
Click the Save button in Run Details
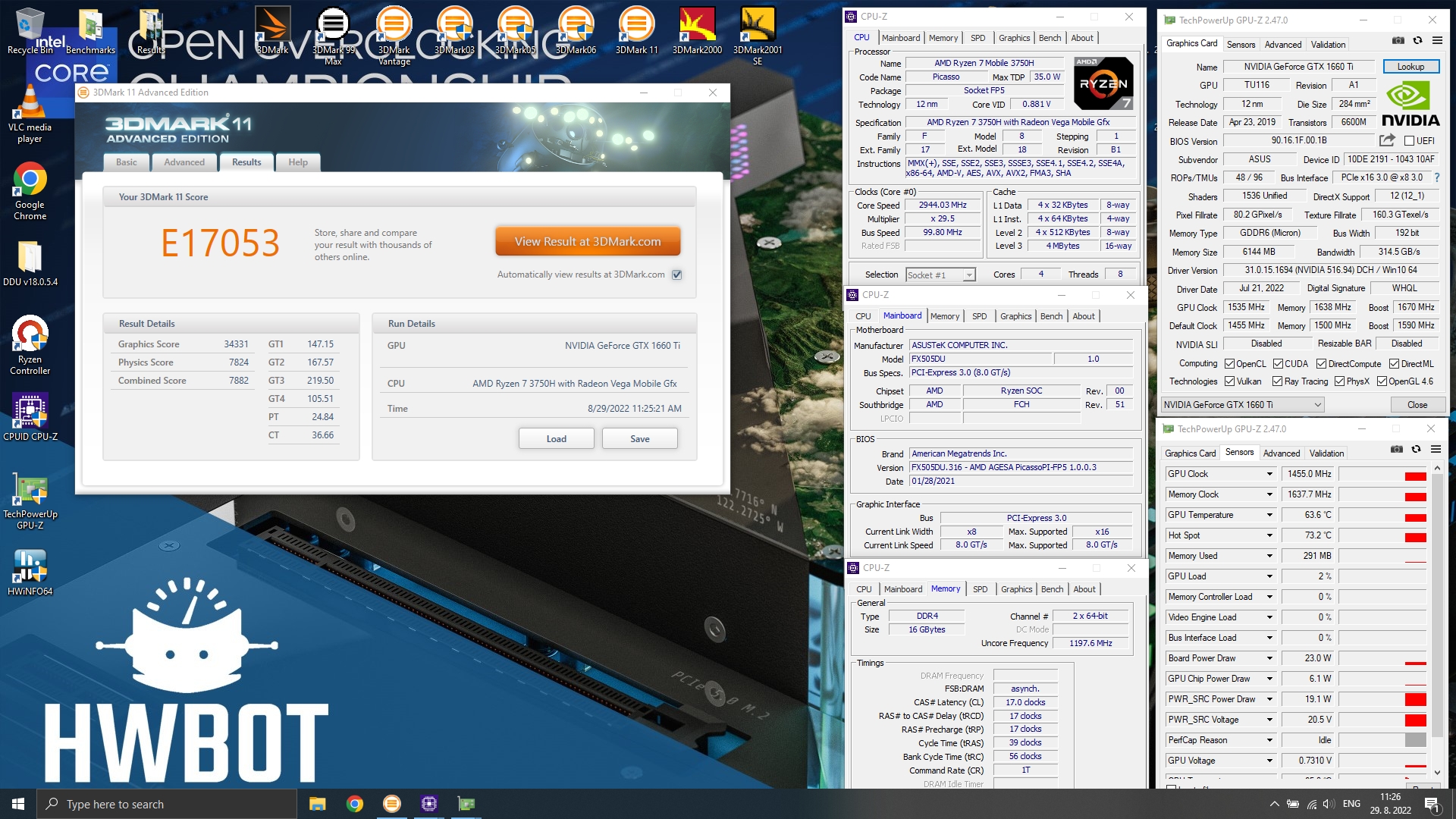639,439
